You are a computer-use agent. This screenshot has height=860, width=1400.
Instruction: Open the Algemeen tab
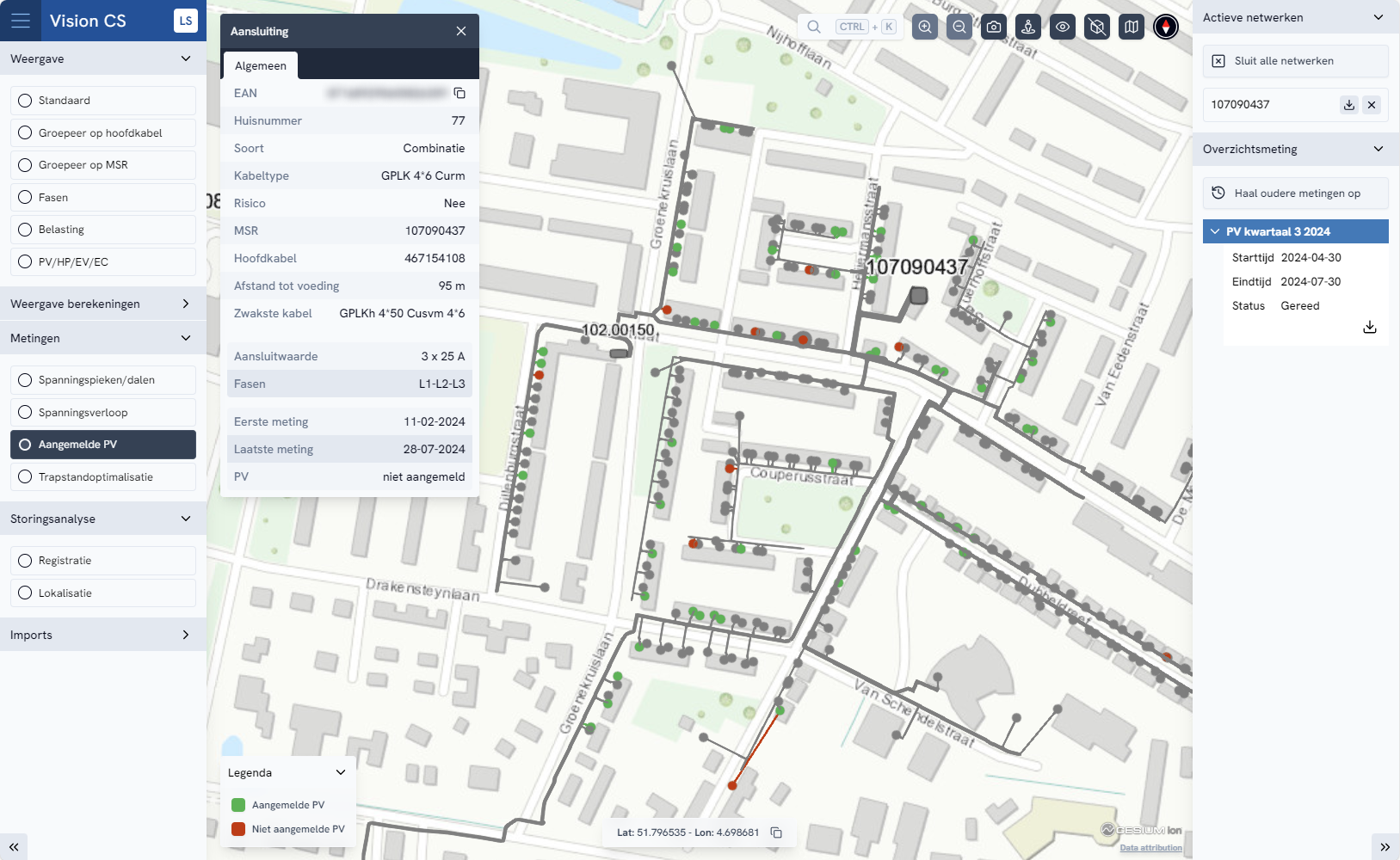point(261,66)
